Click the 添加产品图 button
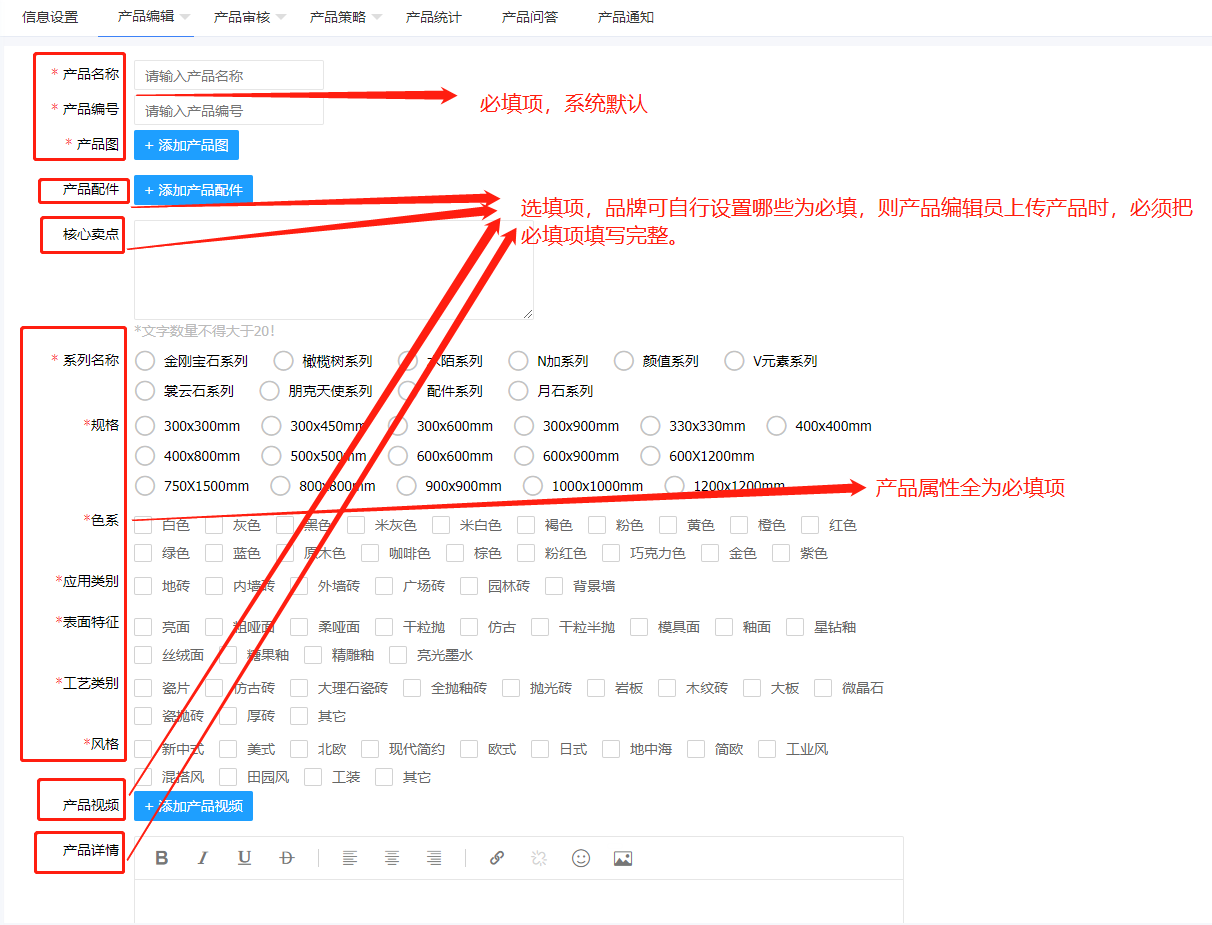Image resolution: width=1212 pixels, height=925 pixels. pyautogui.click(x=186, y=145)
